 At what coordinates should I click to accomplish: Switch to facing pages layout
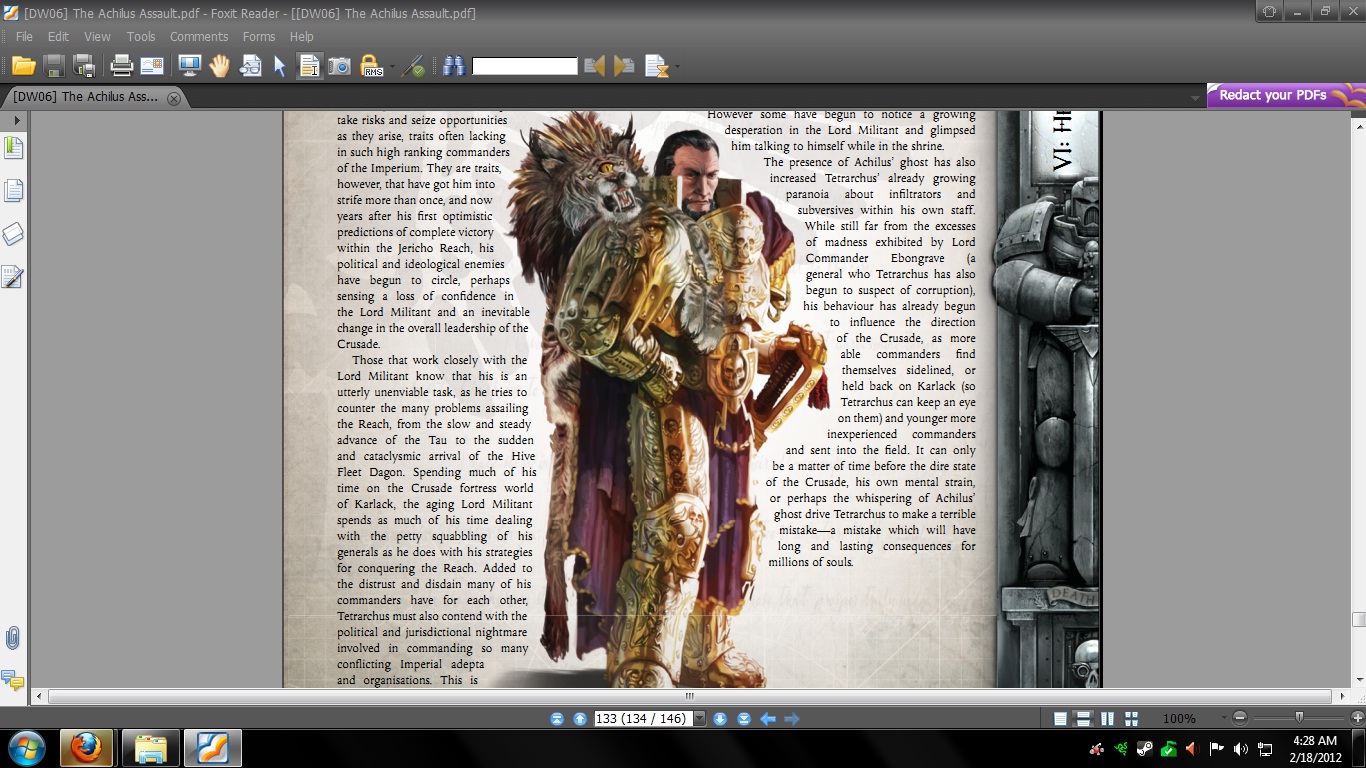(1107, 719)
